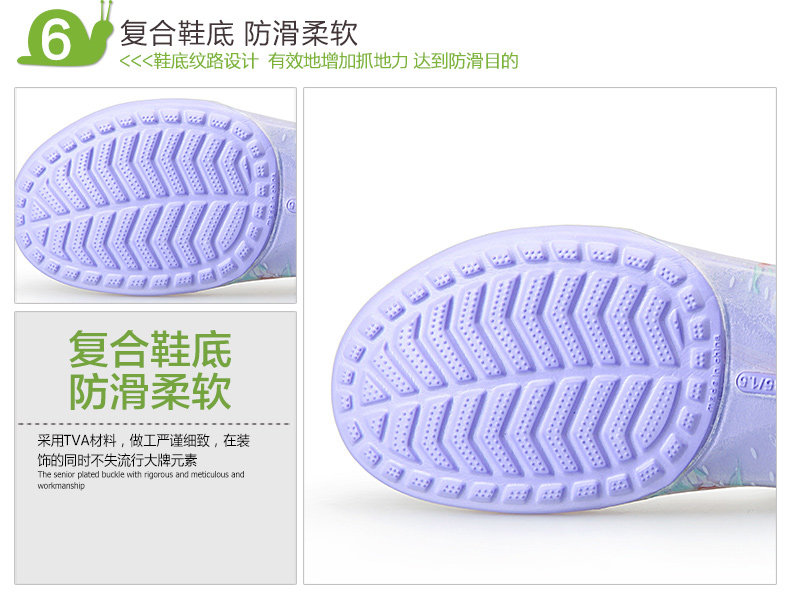Click the round size stamp on large shoe
Screen dimensions: 790x597
756,381
